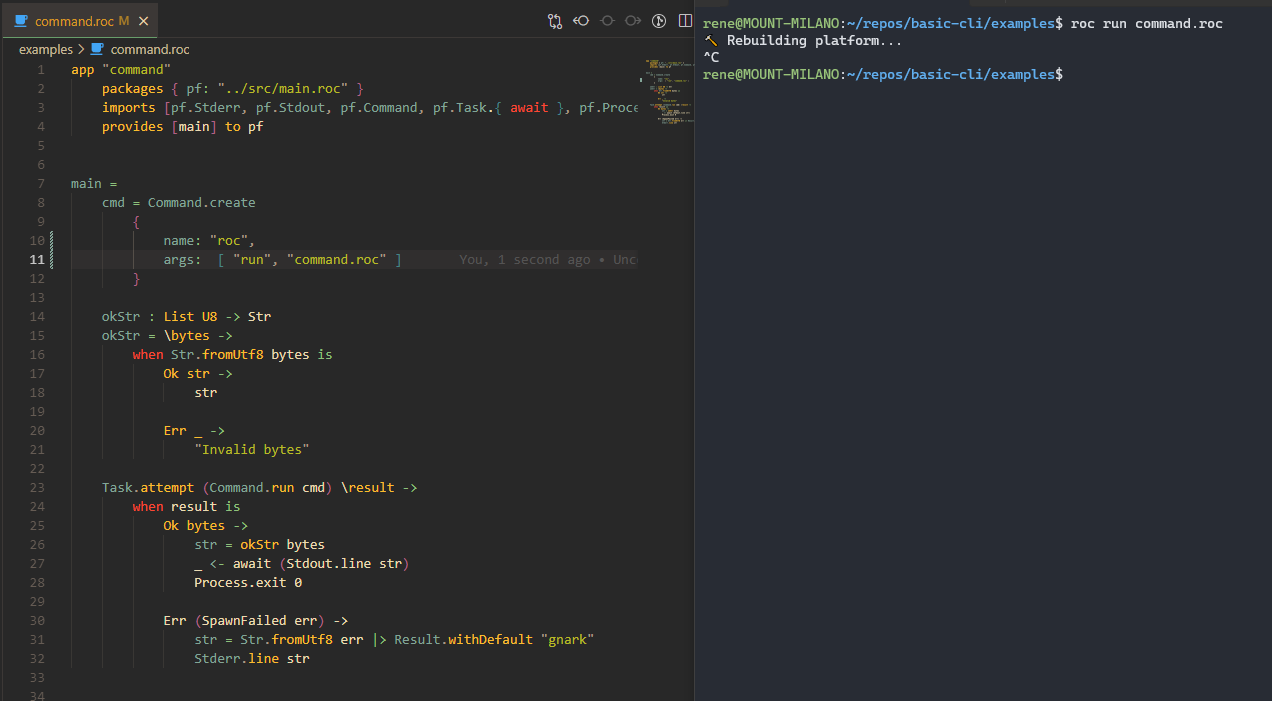Select the command.roc editor tab
Screen dimensions: 1272x701
click(79, 20)
